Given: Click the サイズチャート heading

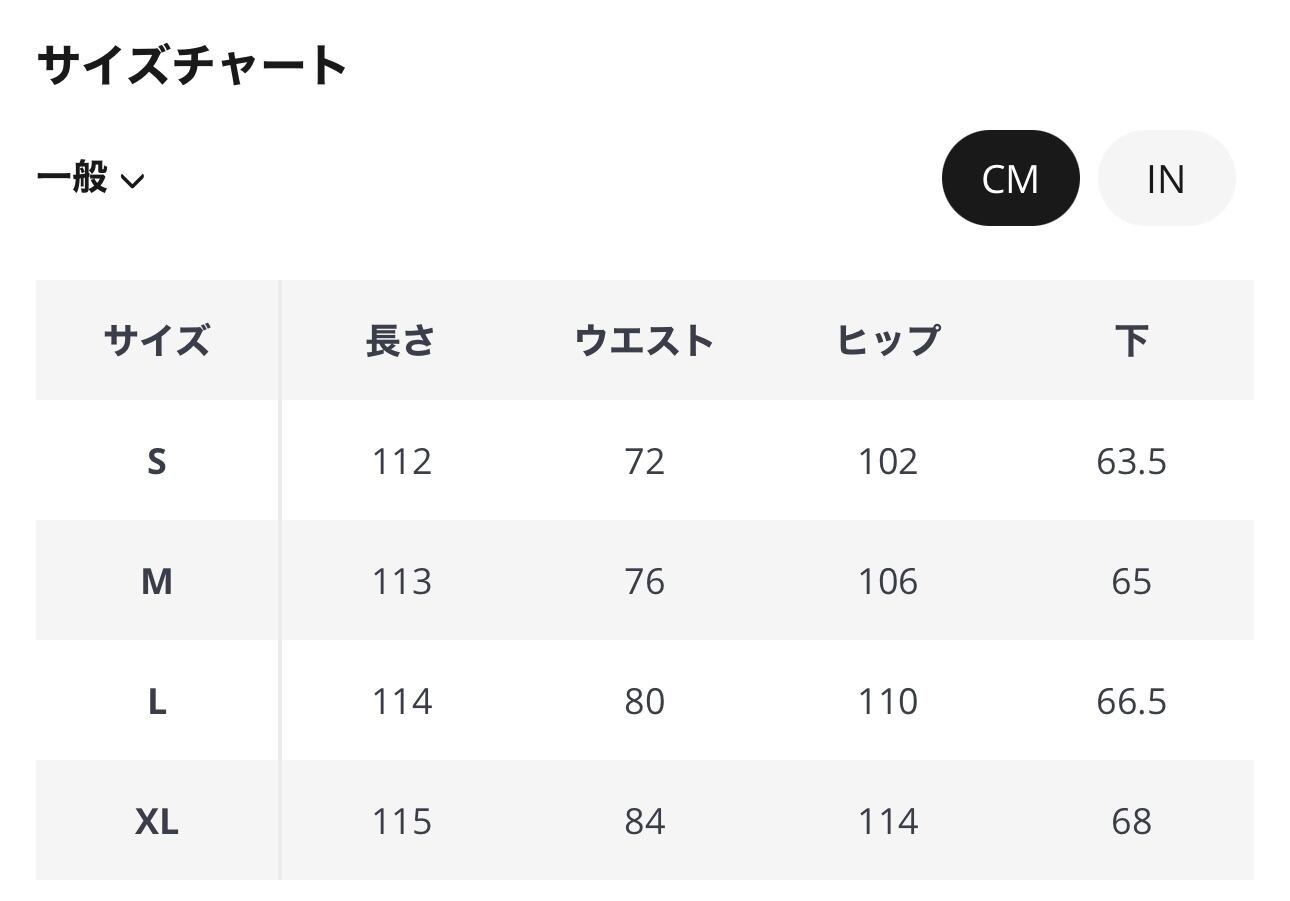Looking at the screenshot, I should tap(192, 66).
